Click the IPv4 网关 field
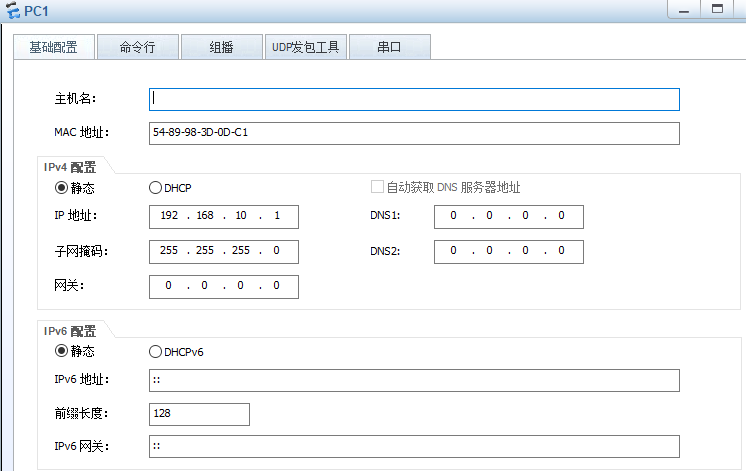This screenshot has height=471, width=746. [224, 286]
